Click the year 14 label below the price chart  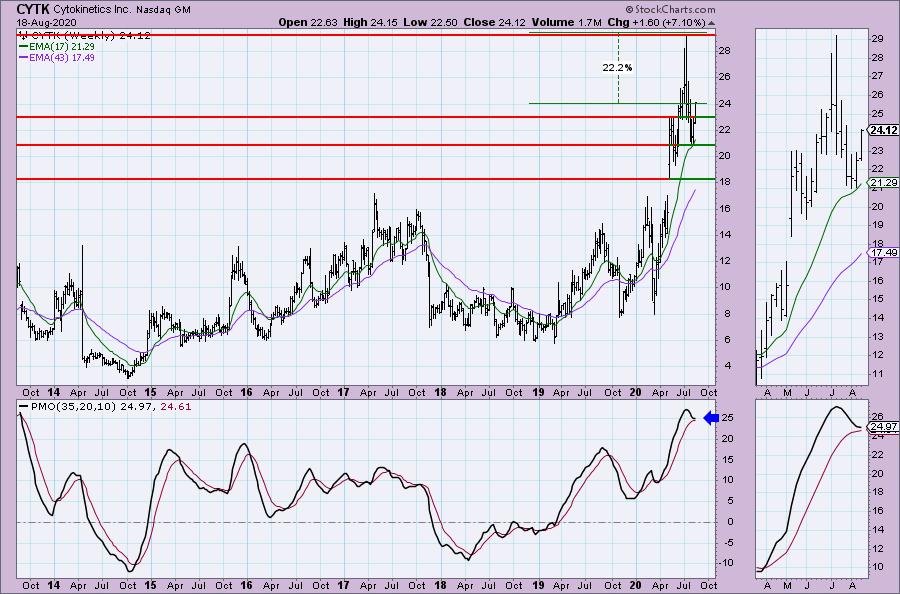pos(53,393)
